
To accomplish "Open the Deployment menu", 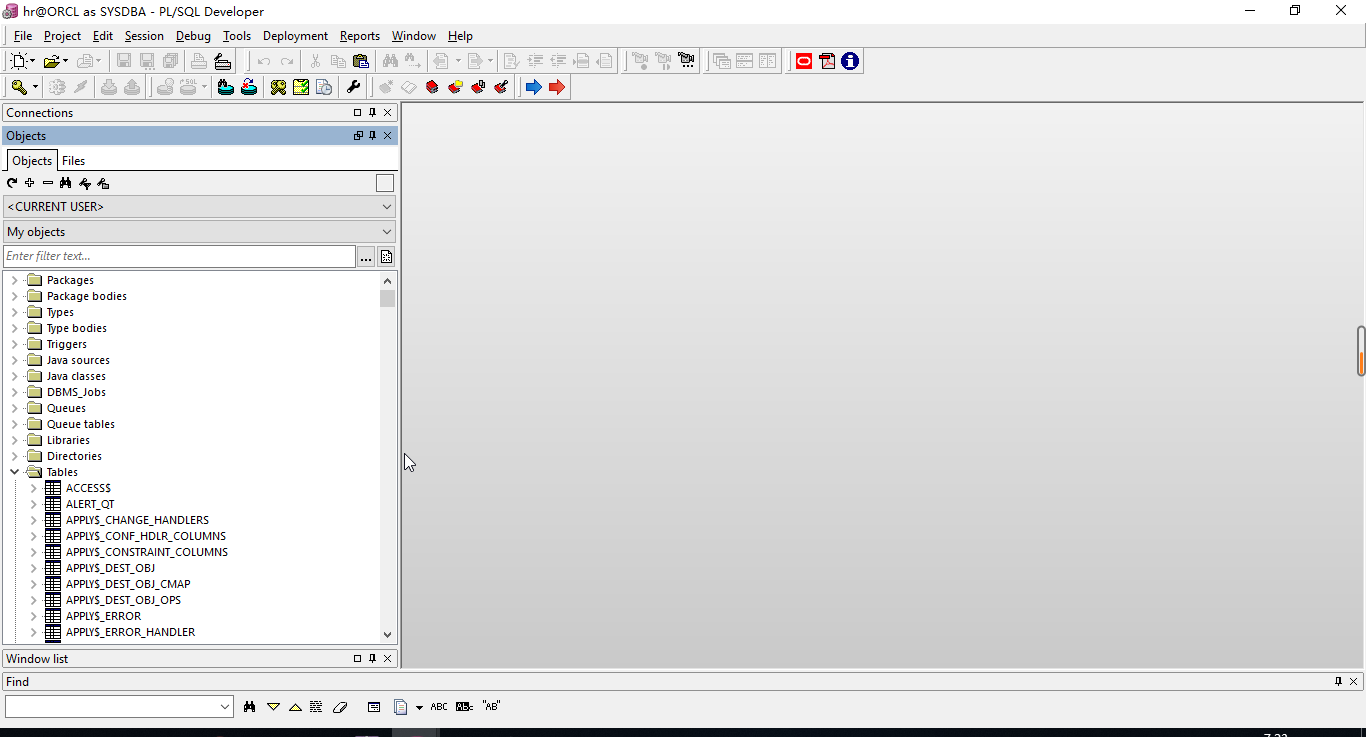I will [x=295, y=36].
